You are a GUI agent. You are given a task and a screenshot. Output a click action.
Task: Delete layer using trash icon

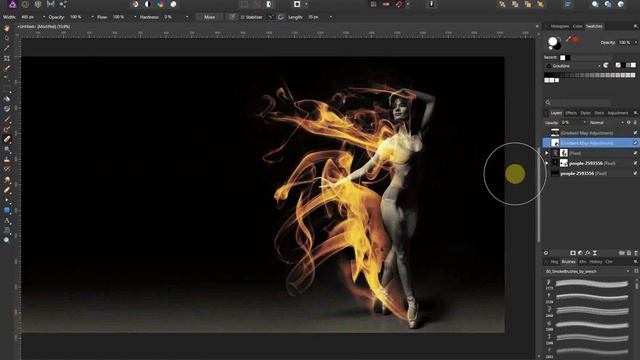point(636,253)
